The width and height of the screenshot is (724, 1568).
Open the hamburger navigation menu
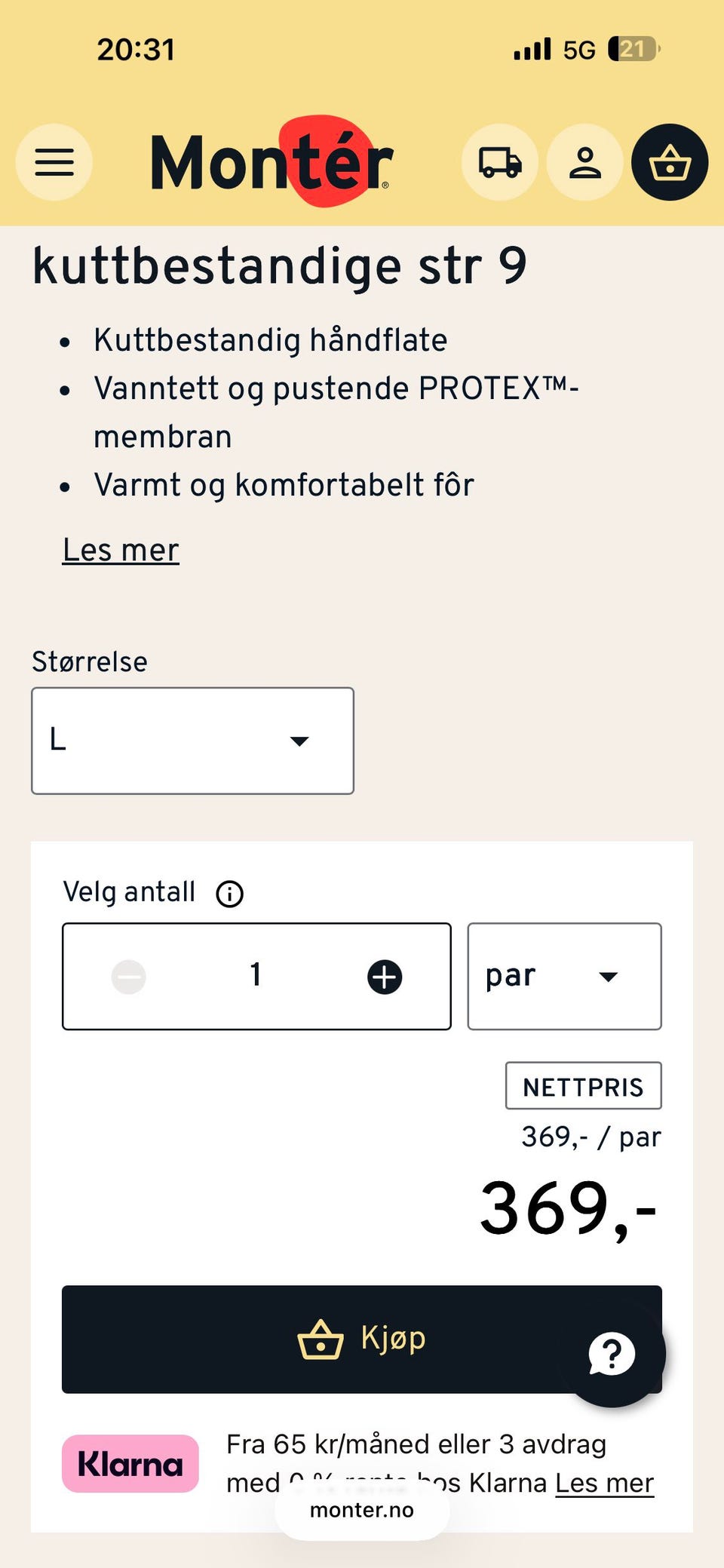coord(53,163)
